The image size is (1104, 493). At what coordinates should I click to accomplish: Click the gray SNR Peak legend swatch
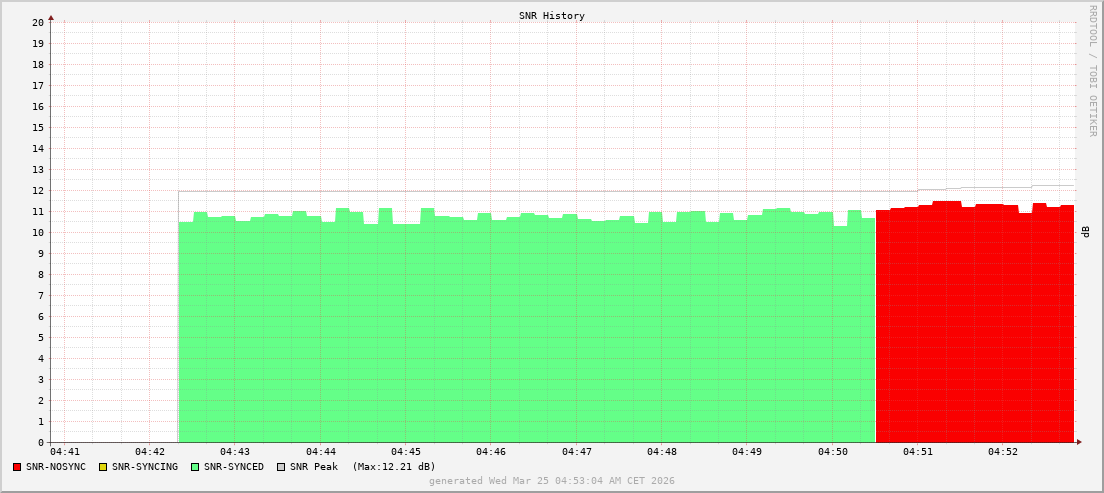click(281, 467)
